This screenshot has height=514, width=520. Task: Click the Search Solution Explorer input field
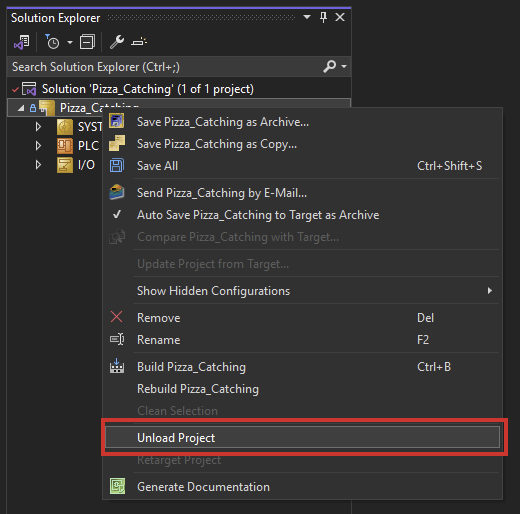(165, 67)
